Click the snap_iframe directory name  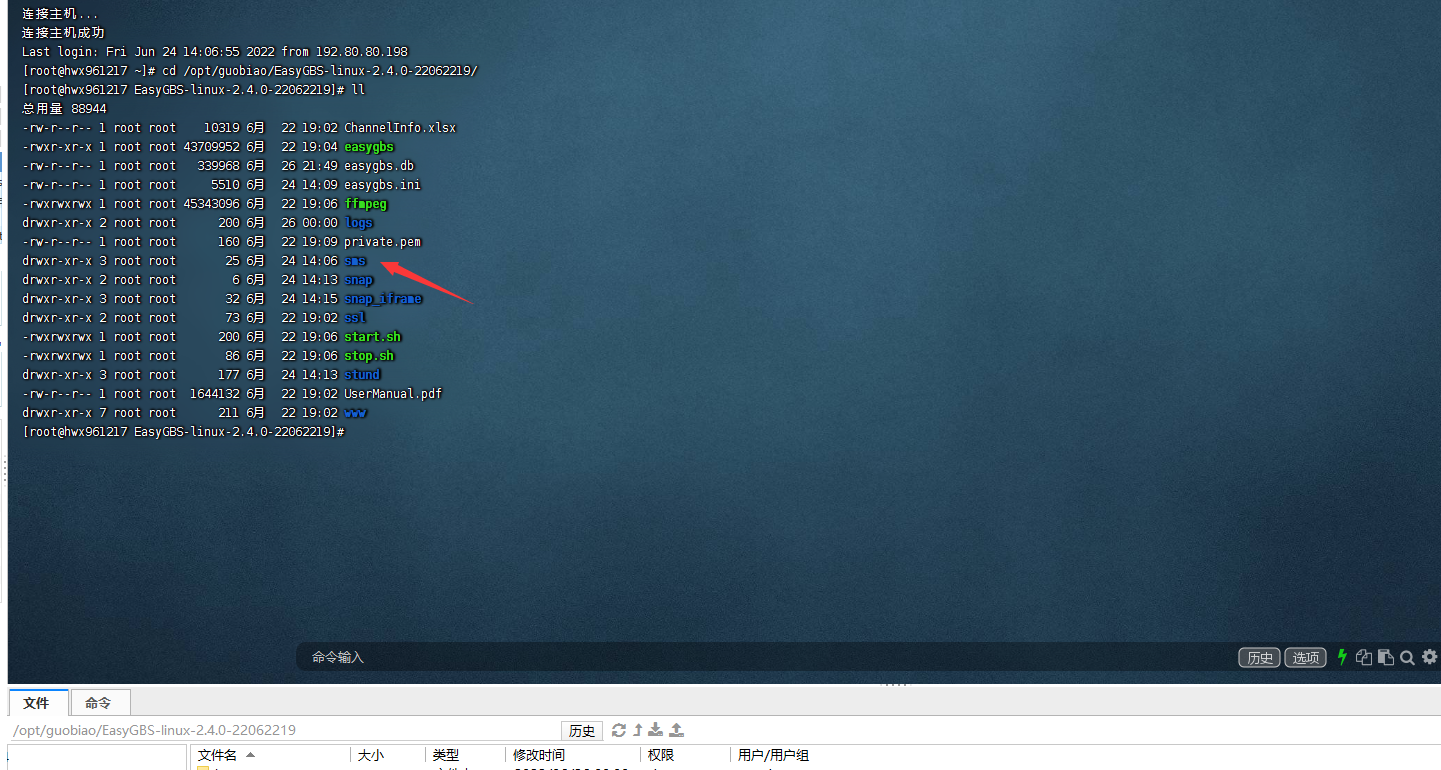click(x=383, y=299)
